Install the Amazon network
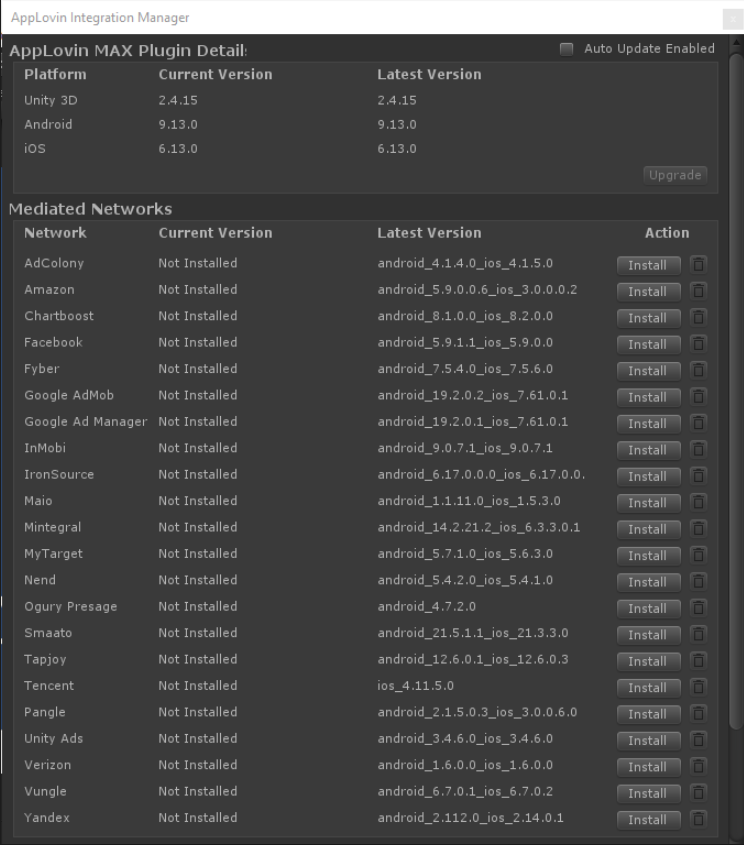 (x=648, y=292)
